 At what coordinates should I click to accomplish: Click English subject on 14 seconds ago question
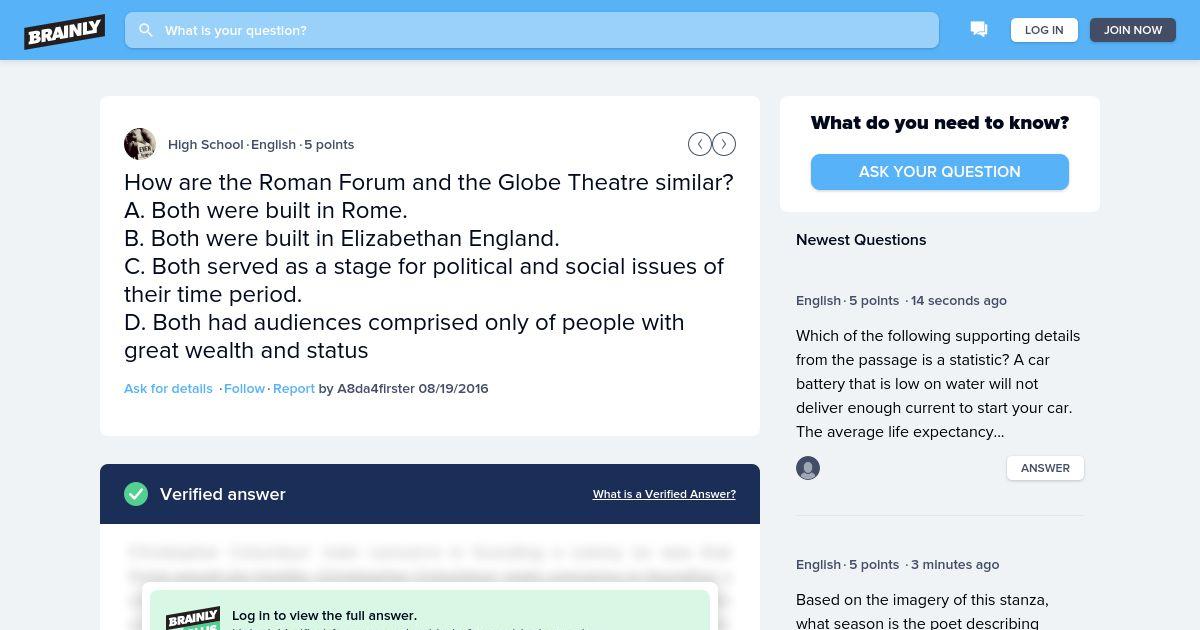818,300
